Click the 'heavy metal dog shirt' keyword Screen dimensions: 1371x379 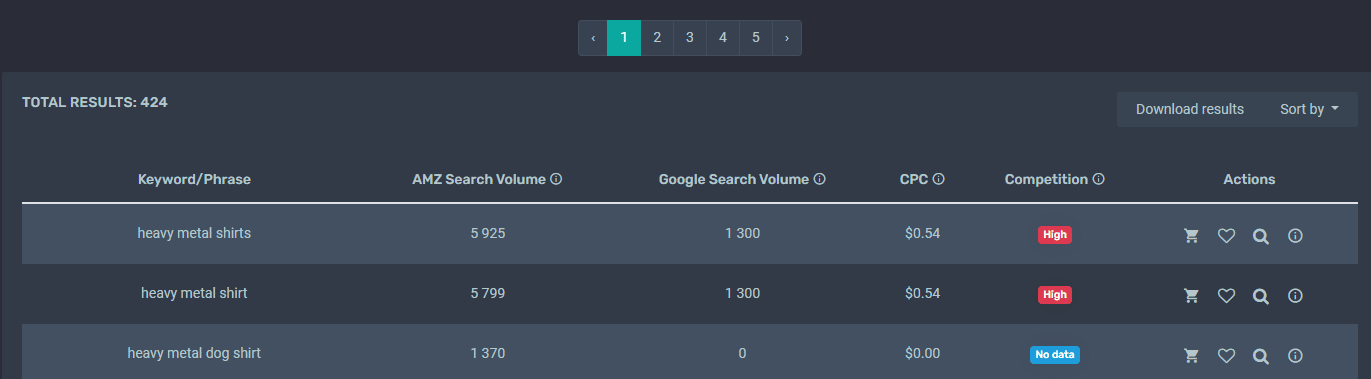tap(194, 353)
